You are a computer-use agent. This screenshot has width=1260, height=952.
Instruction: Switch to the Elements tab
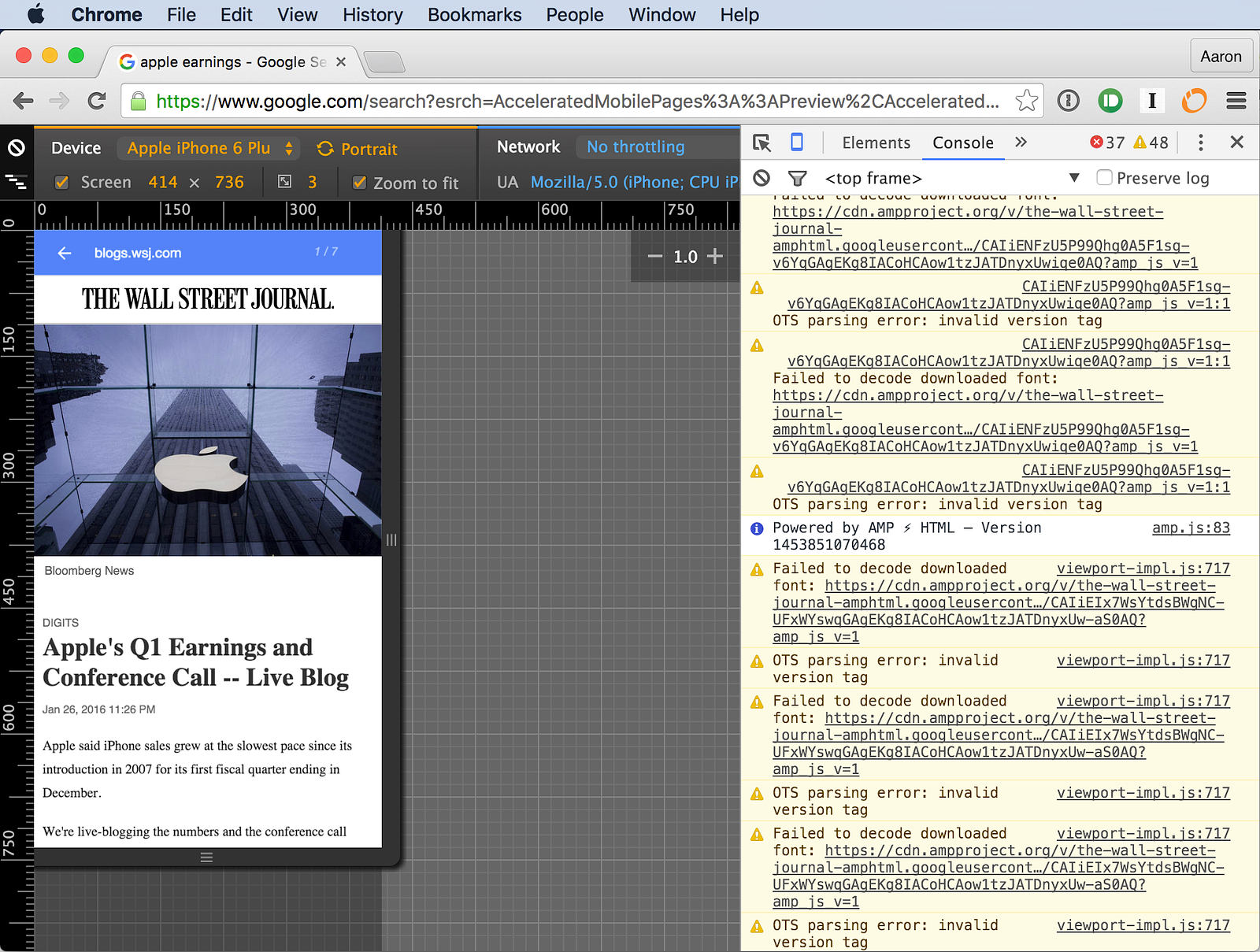click(876, 143)
